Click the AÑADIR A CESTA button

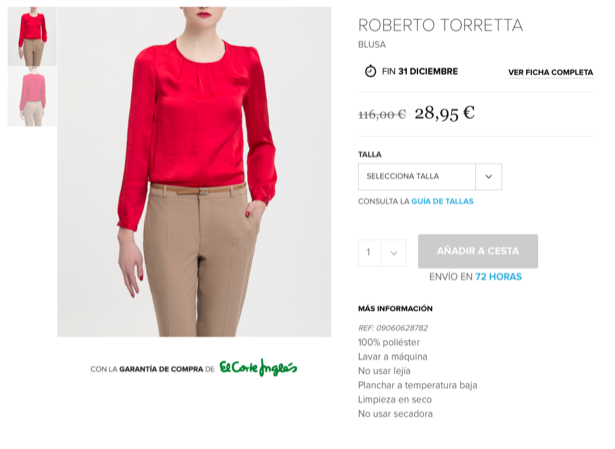(478, 251)
